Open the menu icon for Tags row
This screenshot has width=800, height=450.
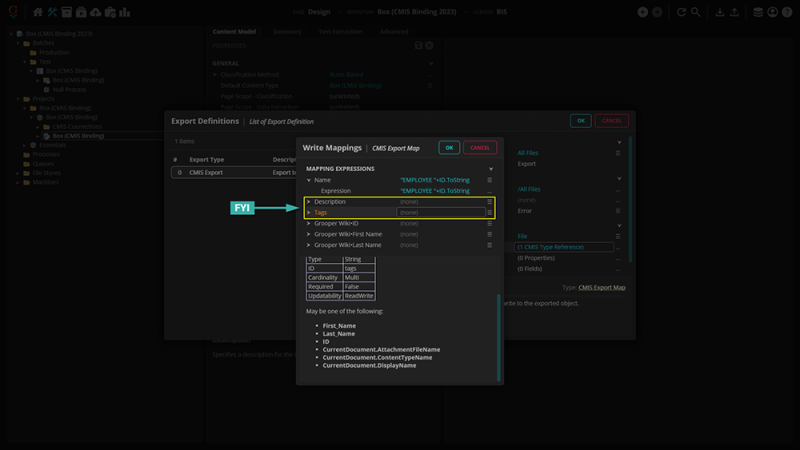(490, 213)
